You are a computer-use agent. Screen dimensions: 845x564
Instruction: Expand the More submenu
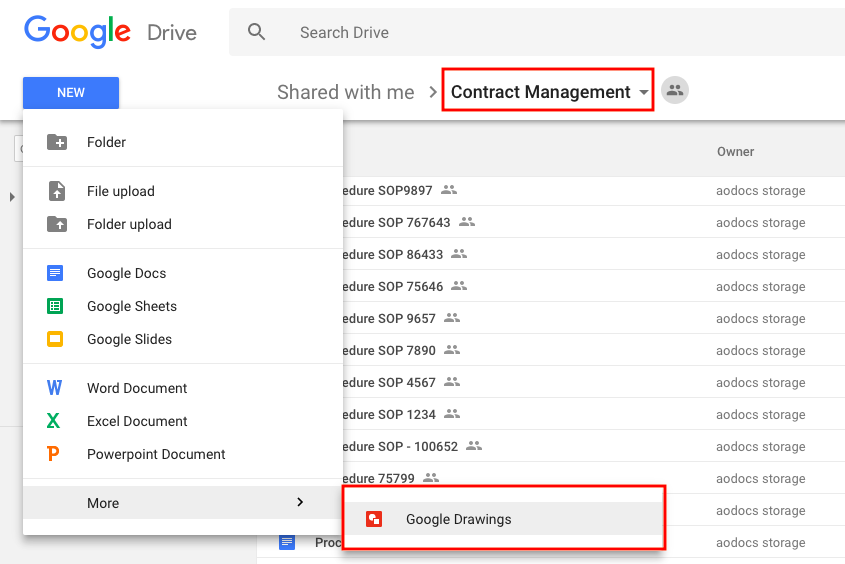pyautogui.click(x=183, y=503)
